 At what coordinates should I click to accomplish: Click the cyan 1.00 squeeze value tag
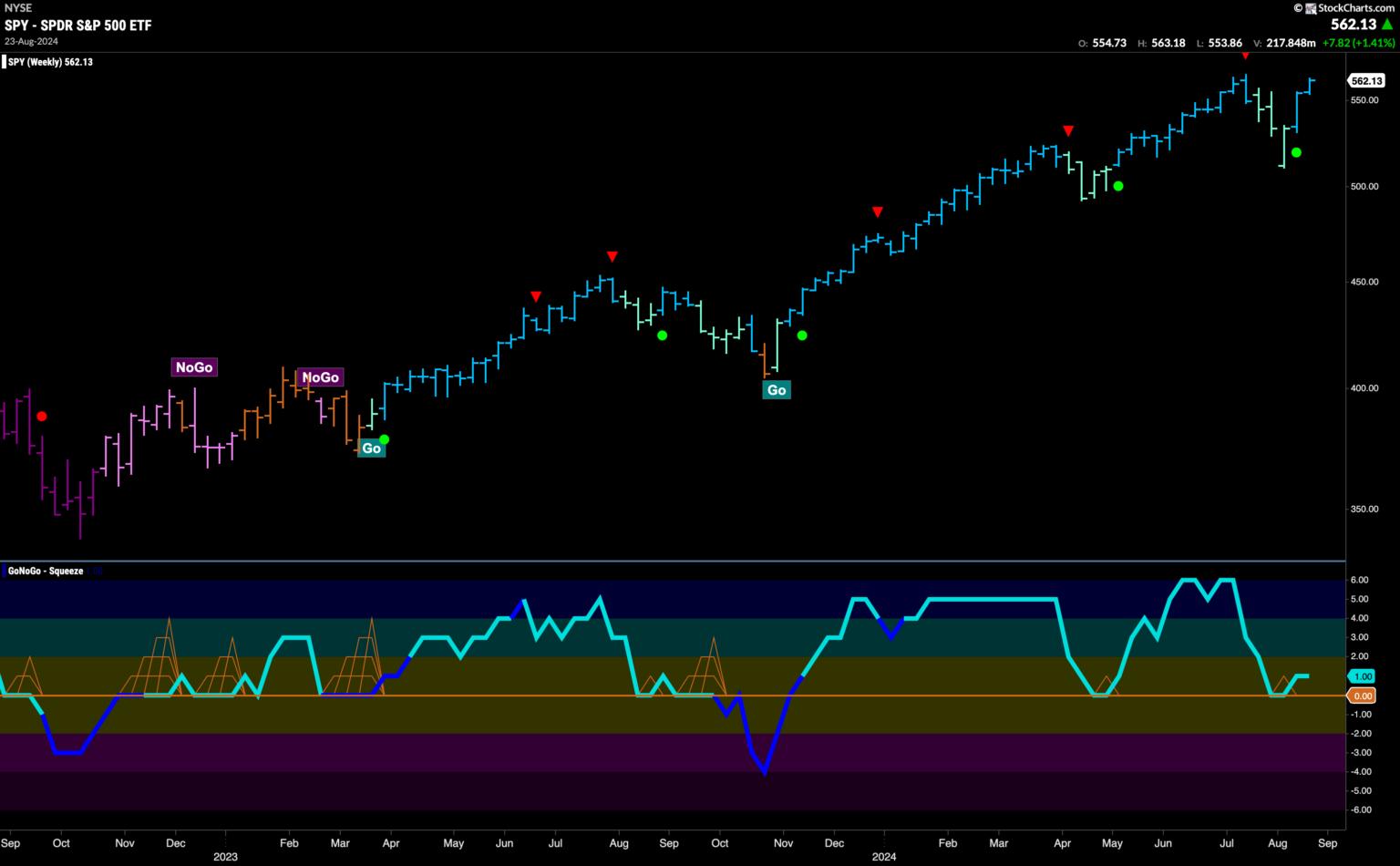[1362, 676]
